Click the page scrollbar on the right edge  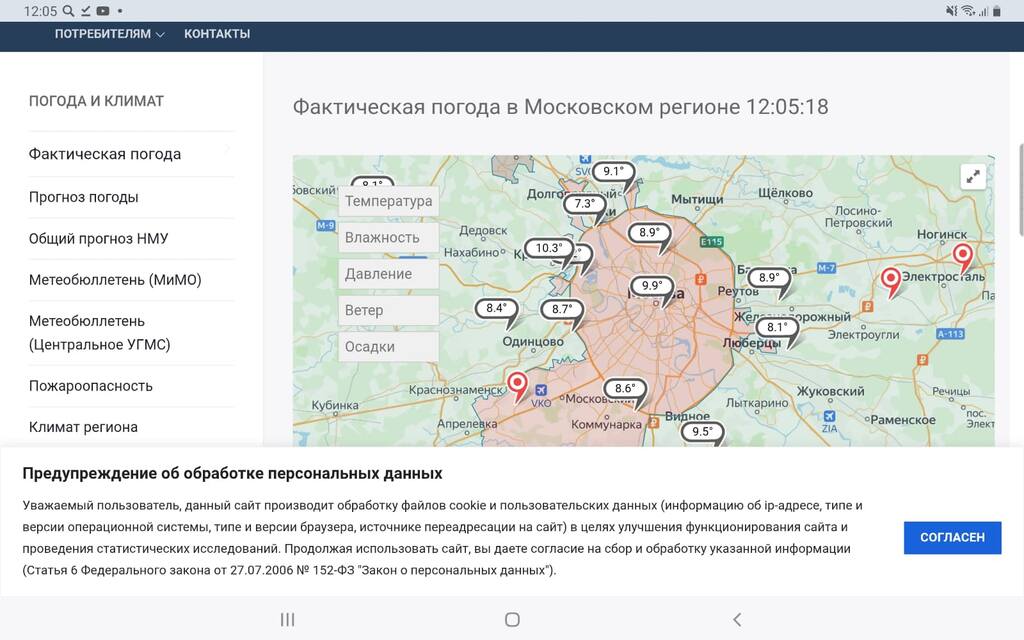pyautogui.click(x=1020, y=190)
